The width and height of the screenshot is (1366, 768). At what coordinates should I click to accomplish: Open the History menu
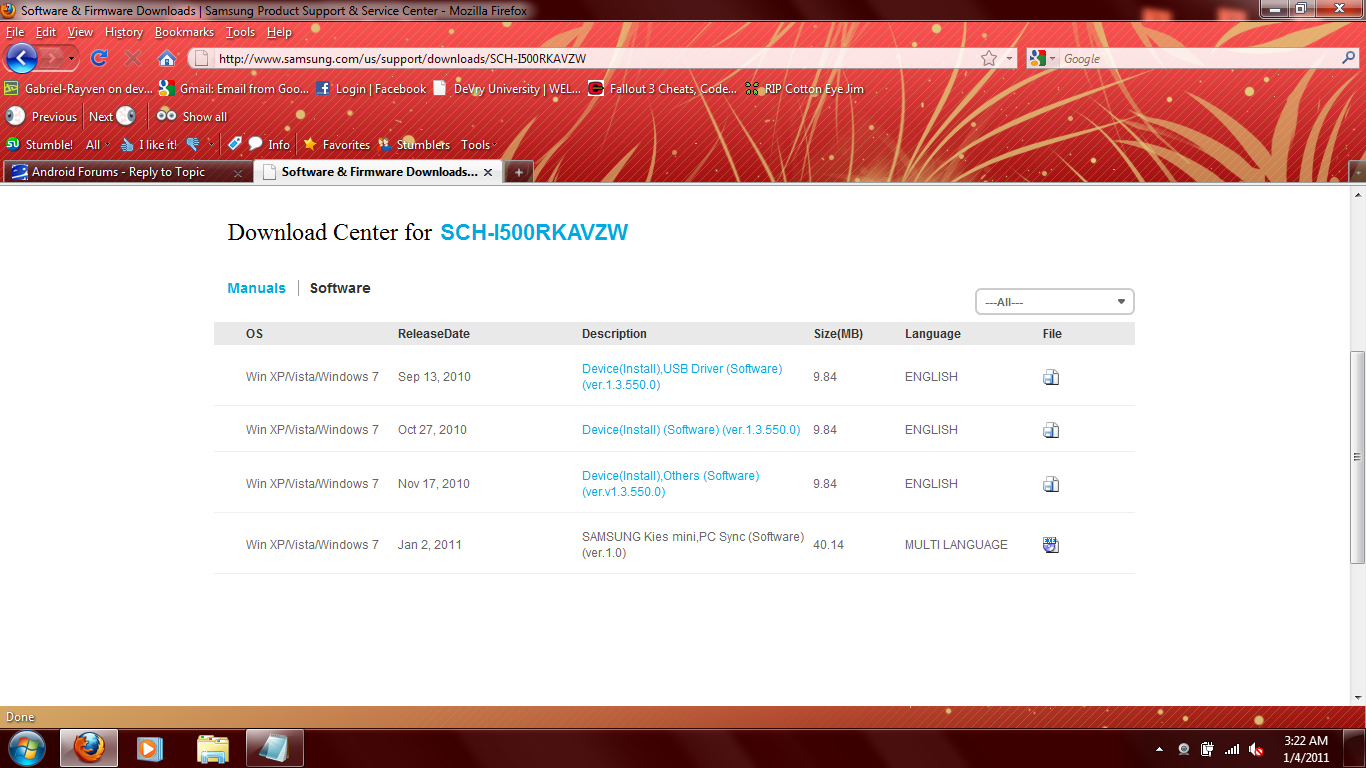tap(124, 32)
